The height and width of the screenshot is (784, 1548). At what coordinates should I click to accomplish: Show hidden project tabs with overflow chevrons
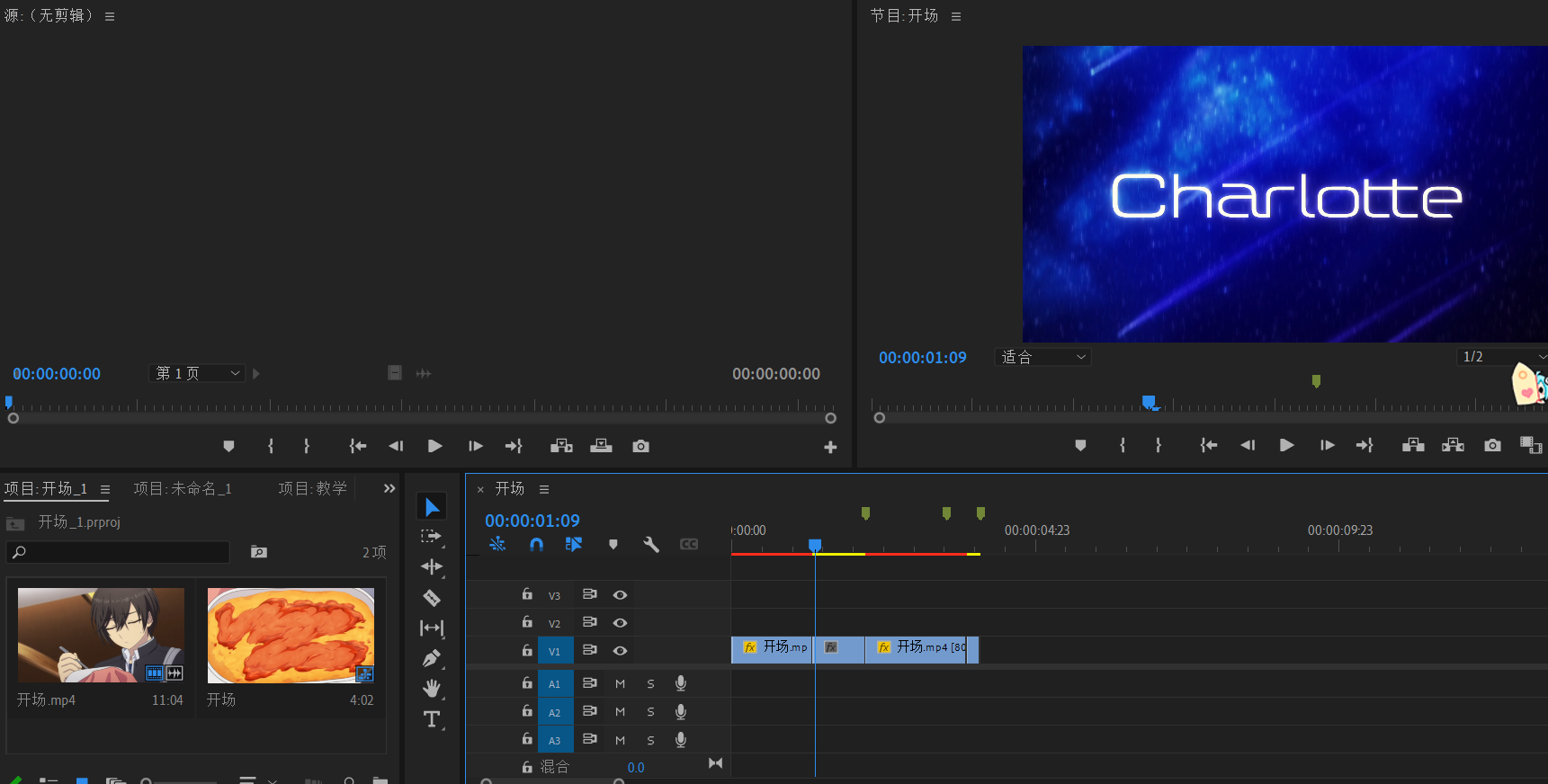pyautogui.click(x=389, y=488)
